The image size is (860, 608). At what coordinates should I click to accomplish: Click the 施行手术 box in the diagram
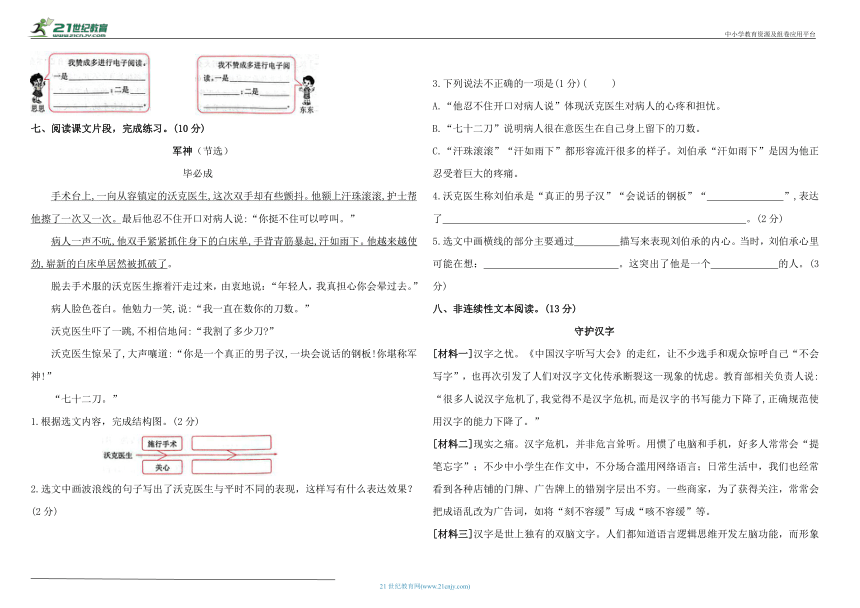pyautogui.click(x=162, y=444)
